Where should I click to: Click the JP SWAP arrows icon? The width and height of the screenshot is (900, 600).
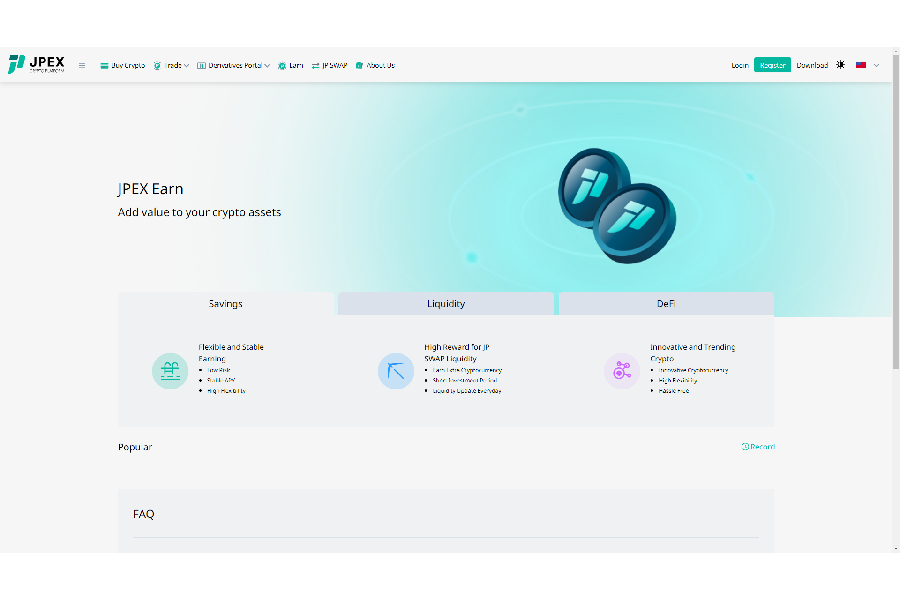click(x=316, y=65)
